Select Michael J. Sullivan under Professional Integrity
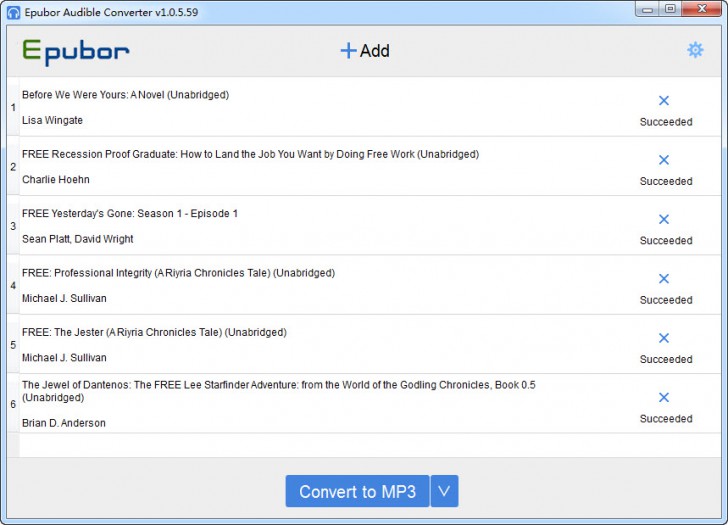The width and height of the screenshot is (728, 525). point(64,298)
